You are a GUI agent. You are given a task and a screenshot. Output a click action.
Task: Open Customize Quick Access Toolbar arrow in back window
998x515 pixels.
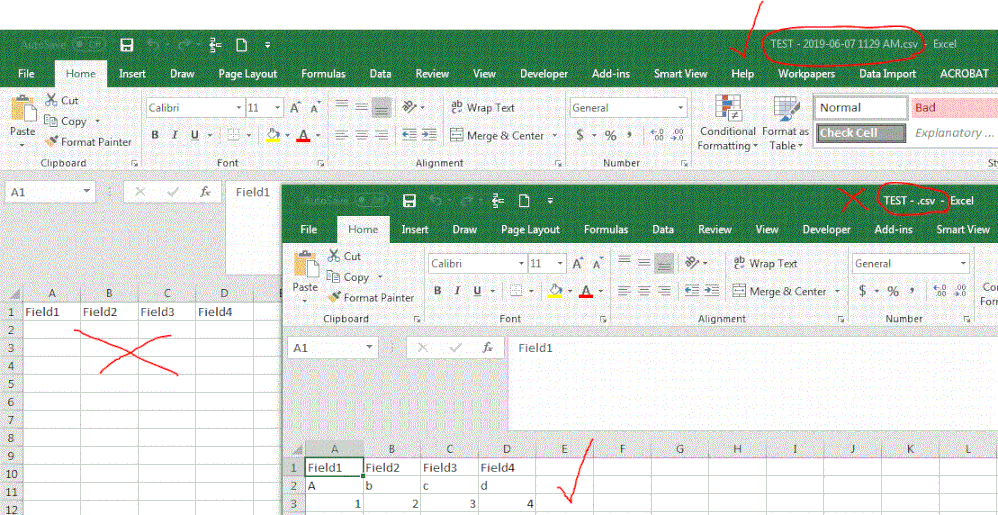pyautogui.click(x=268, y=46)
